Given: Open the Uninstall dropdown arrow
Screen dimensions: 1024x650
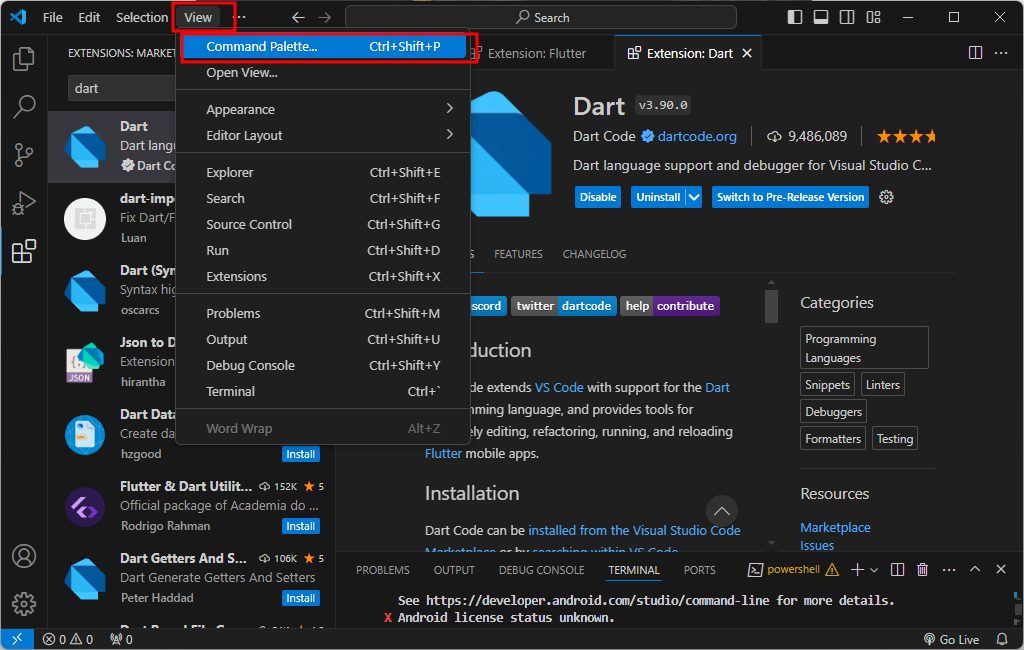Looking at the screenshot, I should point(694,197).
